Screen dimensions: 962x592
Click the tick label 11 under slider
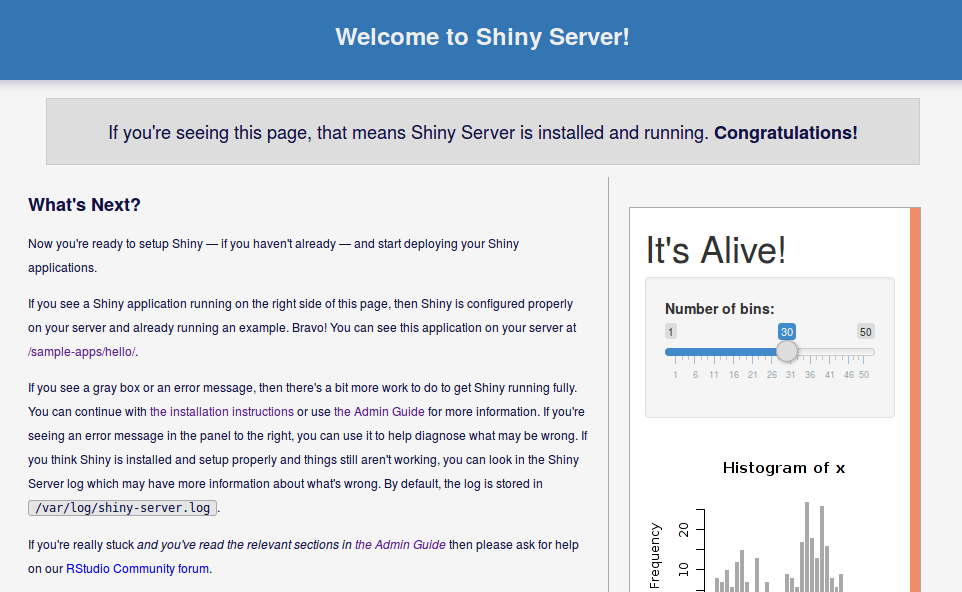pos(714,375)
